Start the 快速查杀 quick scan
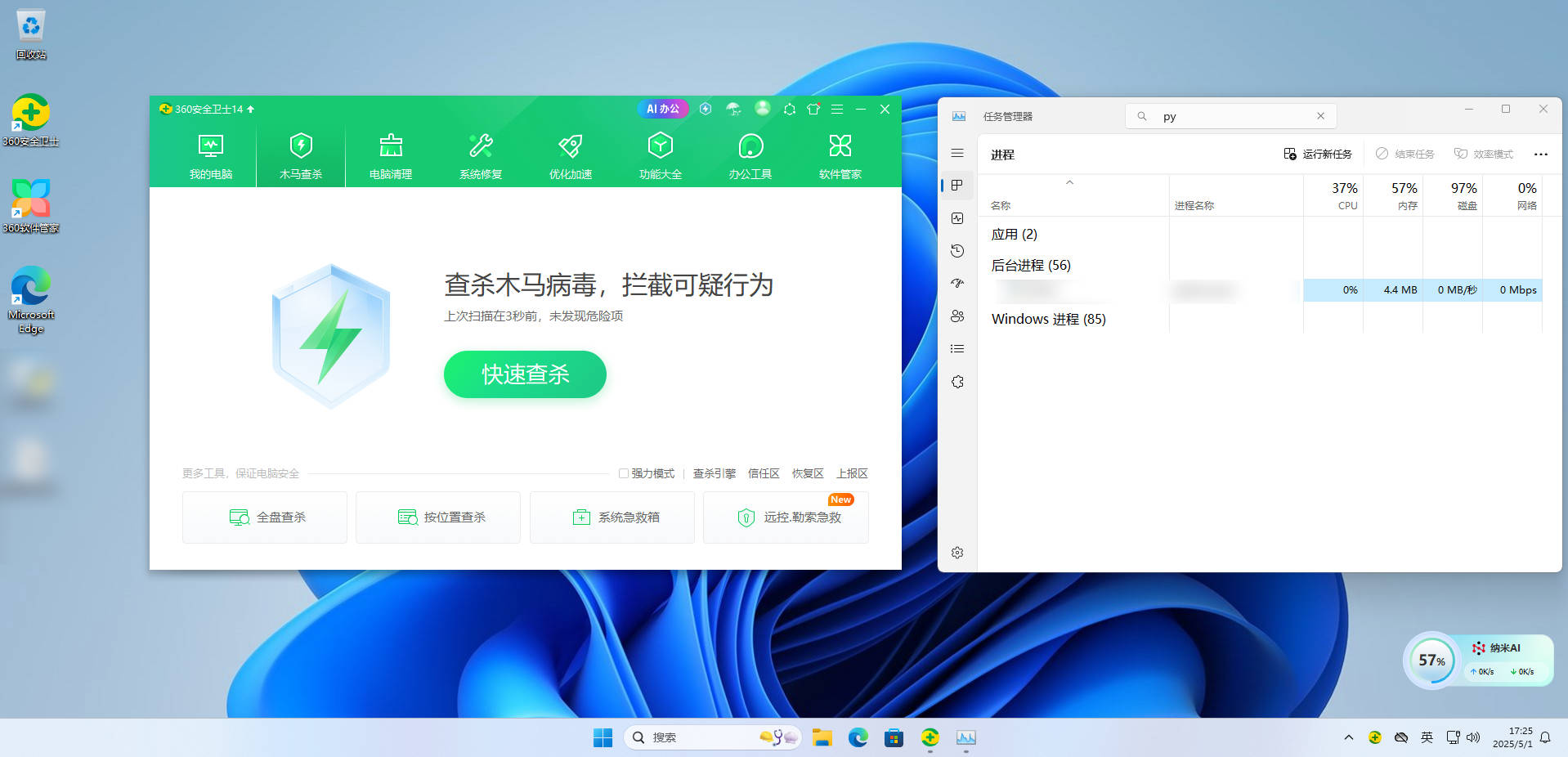 coord(525,374)
